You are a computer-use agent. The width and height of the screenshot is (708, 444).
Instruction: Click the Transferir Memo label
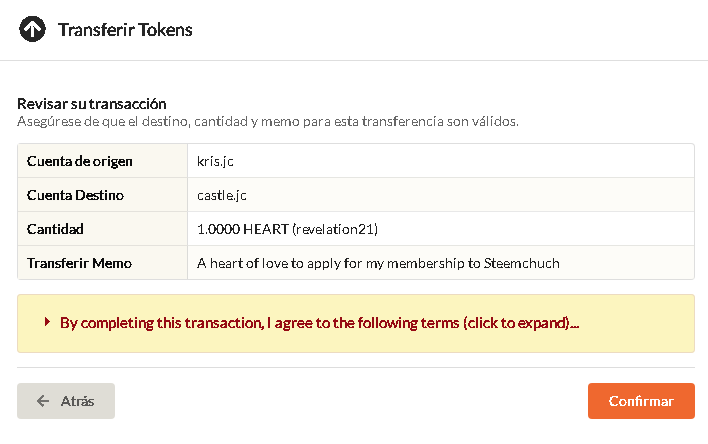(x=79, y=263)
